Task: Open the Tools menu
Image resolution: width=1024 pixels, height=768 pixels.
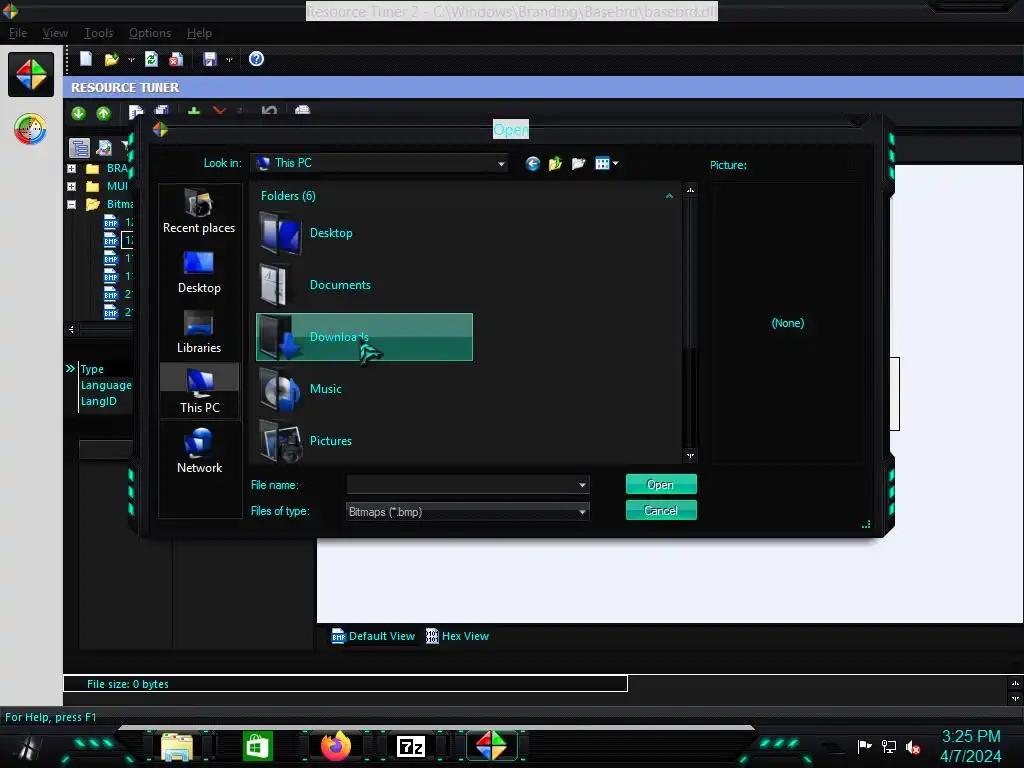Action: coord(99,33)
